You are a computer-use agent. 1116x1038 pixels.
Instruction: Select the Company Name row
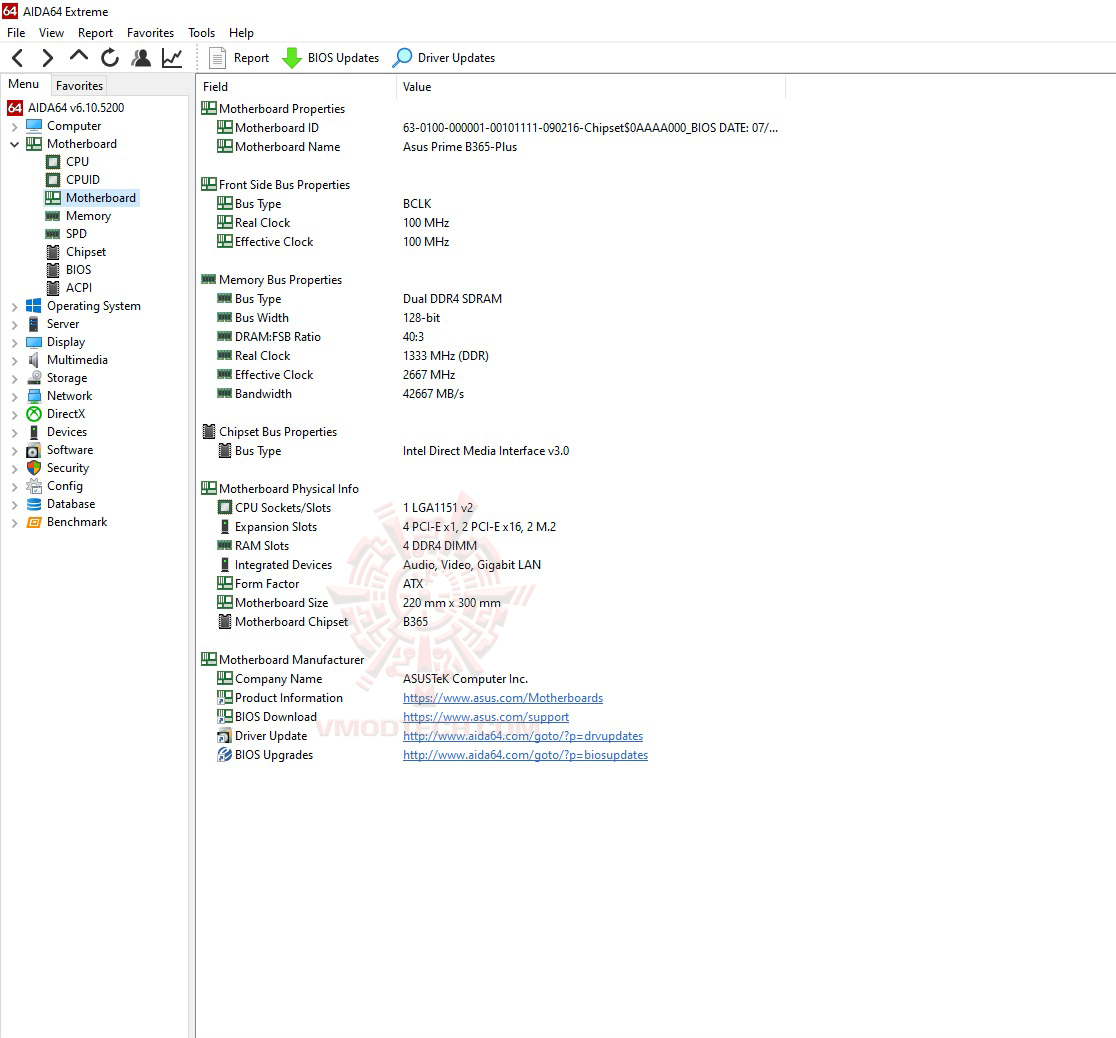click(x=491, y=678)
